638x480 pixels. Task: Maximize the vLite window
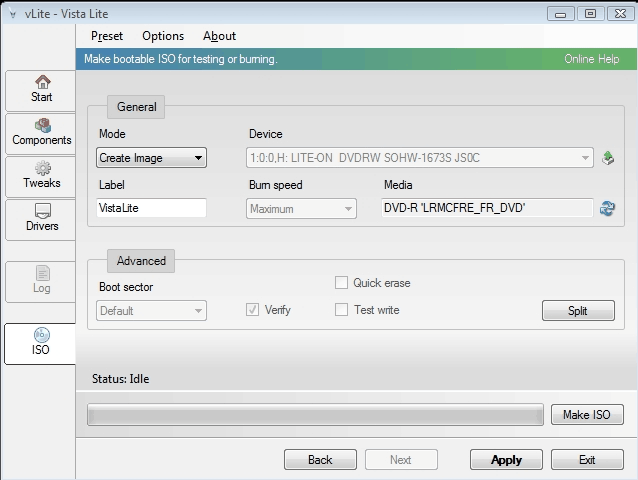[590, 14]
